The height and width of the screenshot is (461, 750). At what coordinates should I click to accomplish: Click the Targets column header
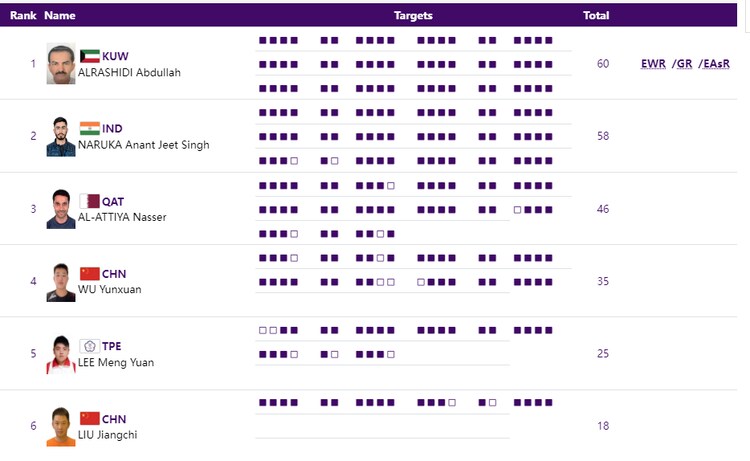point(413,16)
